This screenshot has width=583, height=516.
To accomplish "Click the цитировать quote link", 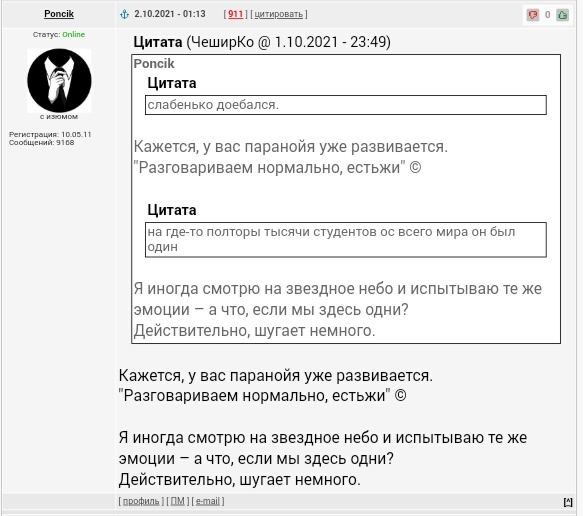I will pos(279,14).
